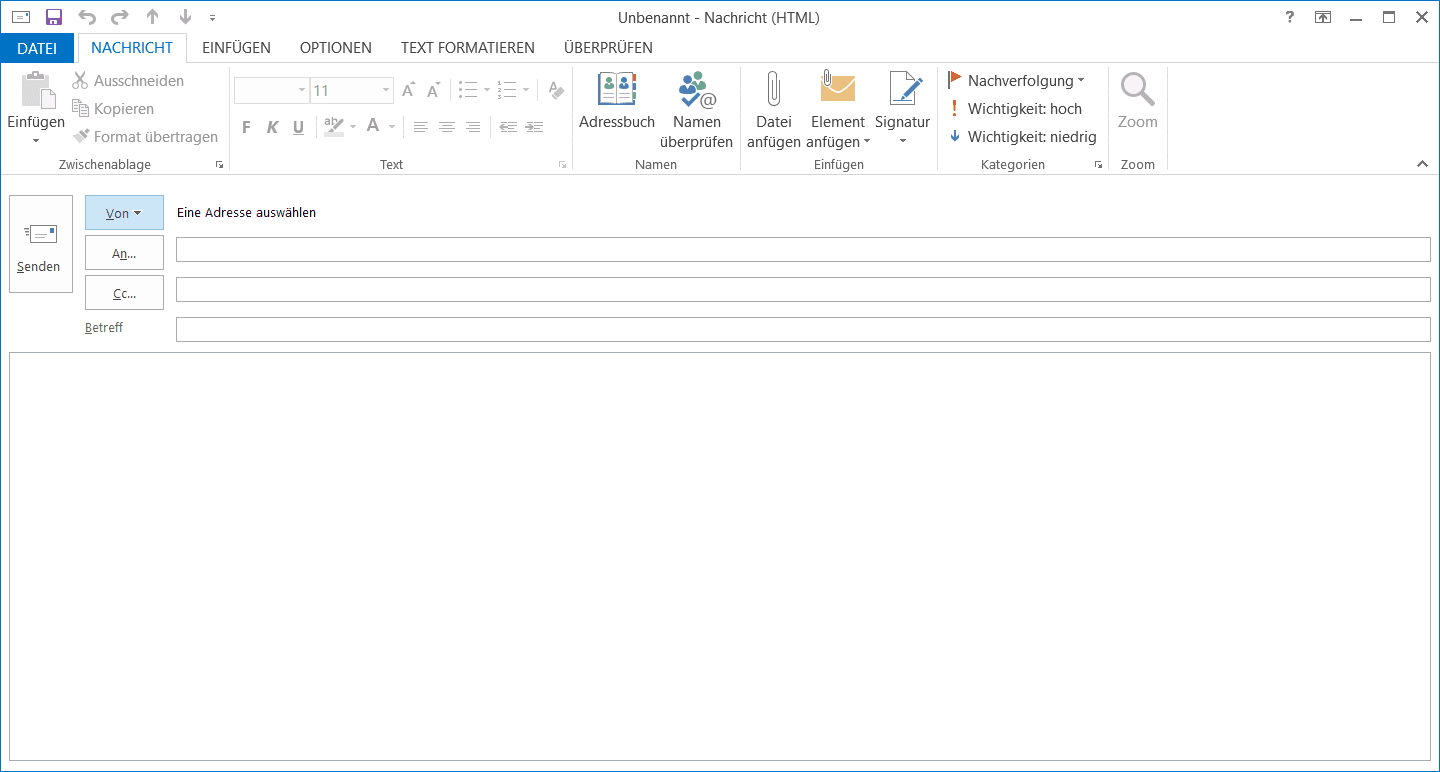Image resolution: width=1440 pixels, height=772 pixels.
Task: Open the Signatur menu
Action: 903,110
